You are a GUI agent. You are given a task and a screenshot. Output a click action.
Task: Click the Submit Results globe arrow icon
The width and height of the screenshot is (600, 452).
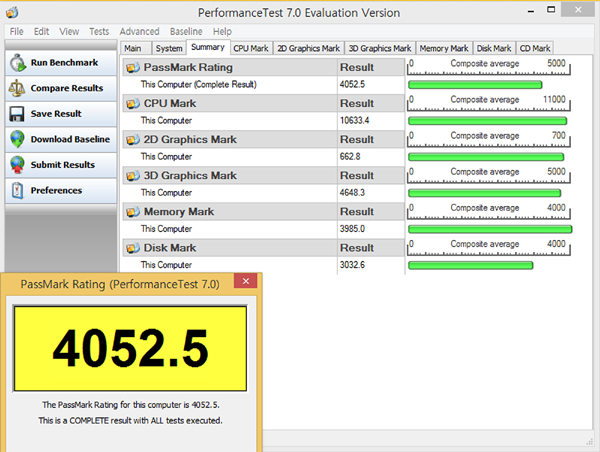tap(18, 165)
